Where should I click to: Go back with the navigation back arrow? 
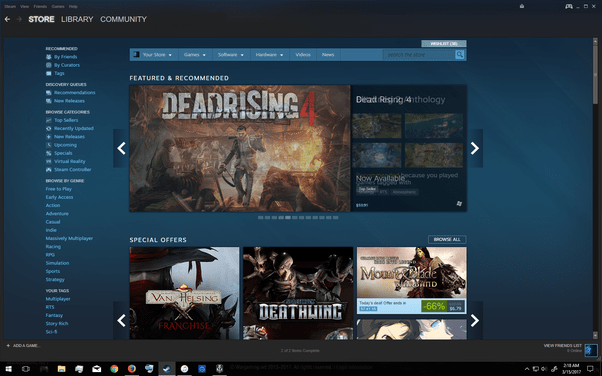tap(7, 19)
